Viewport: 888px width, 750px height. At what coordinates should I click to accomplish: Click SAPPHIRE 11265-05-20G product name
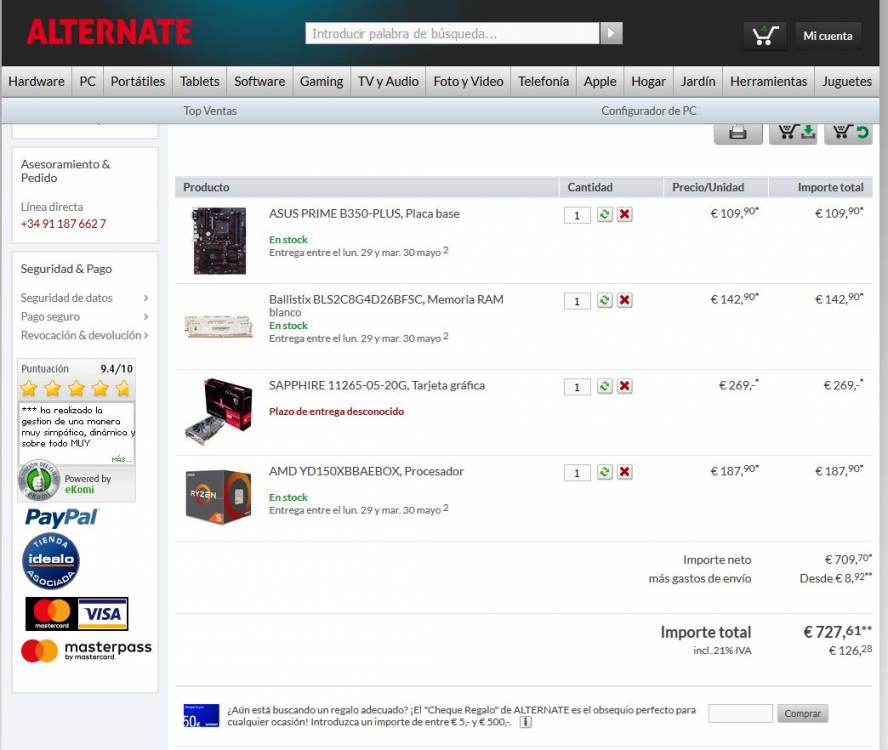[x=377, y=386]
